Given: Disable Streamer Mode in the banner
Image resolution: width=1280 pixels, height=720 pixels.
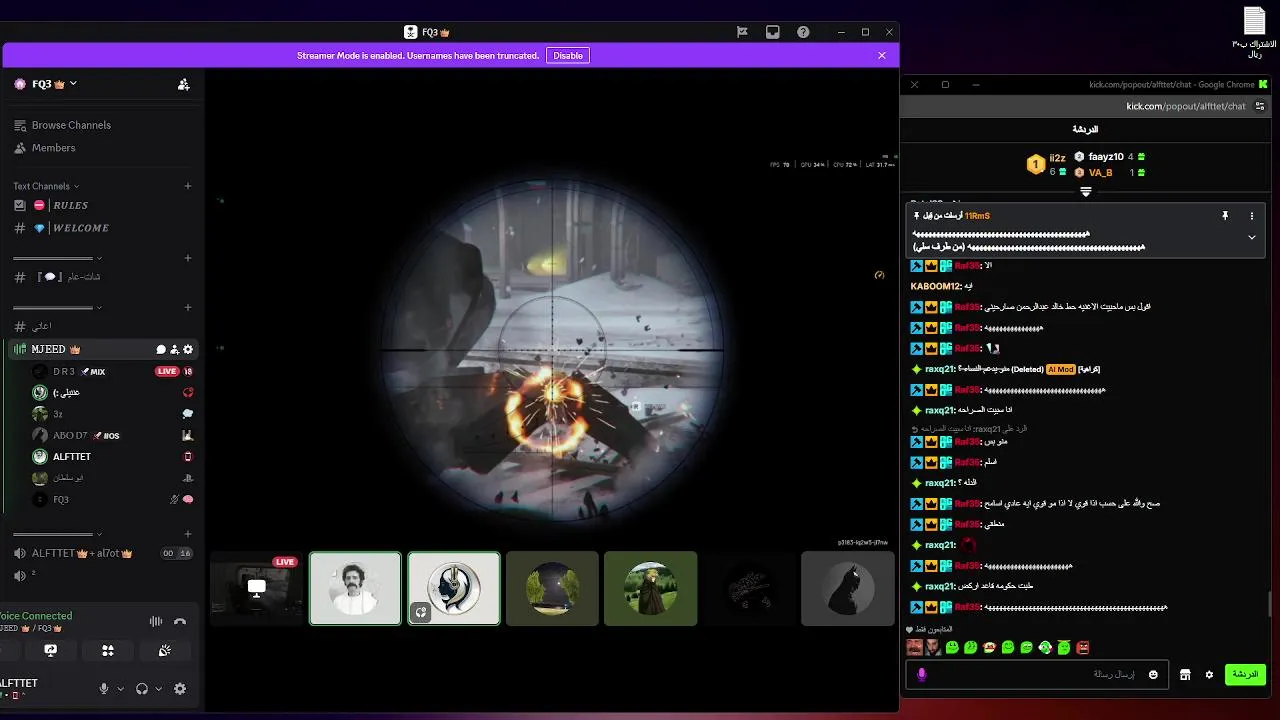Looking at the screenshot, I should 568,56.
